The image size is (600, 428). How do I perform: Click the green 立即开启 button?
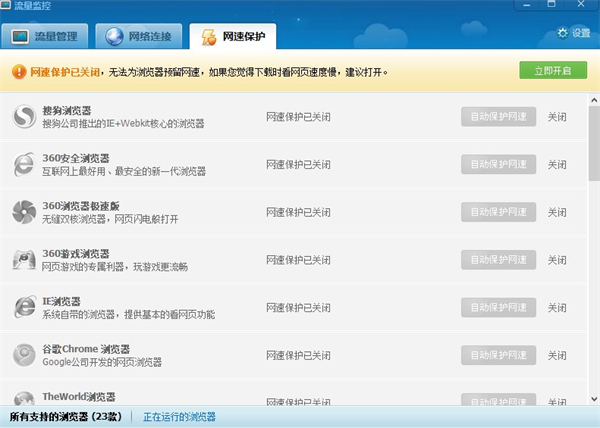pyautogui.click(x=553, y=70)
